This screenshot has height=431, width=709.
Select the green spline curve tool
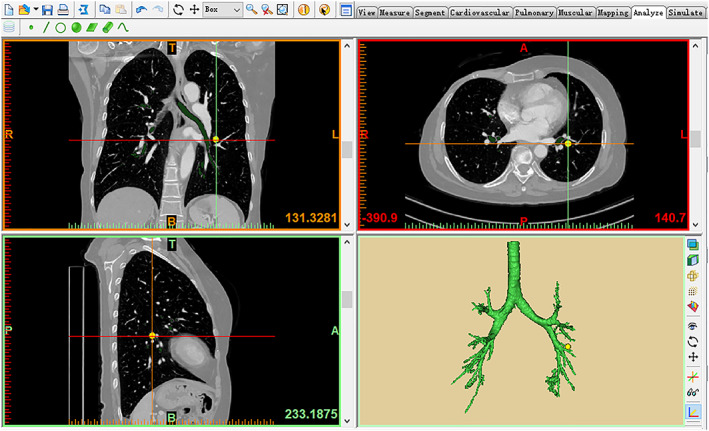click(123, 28)
